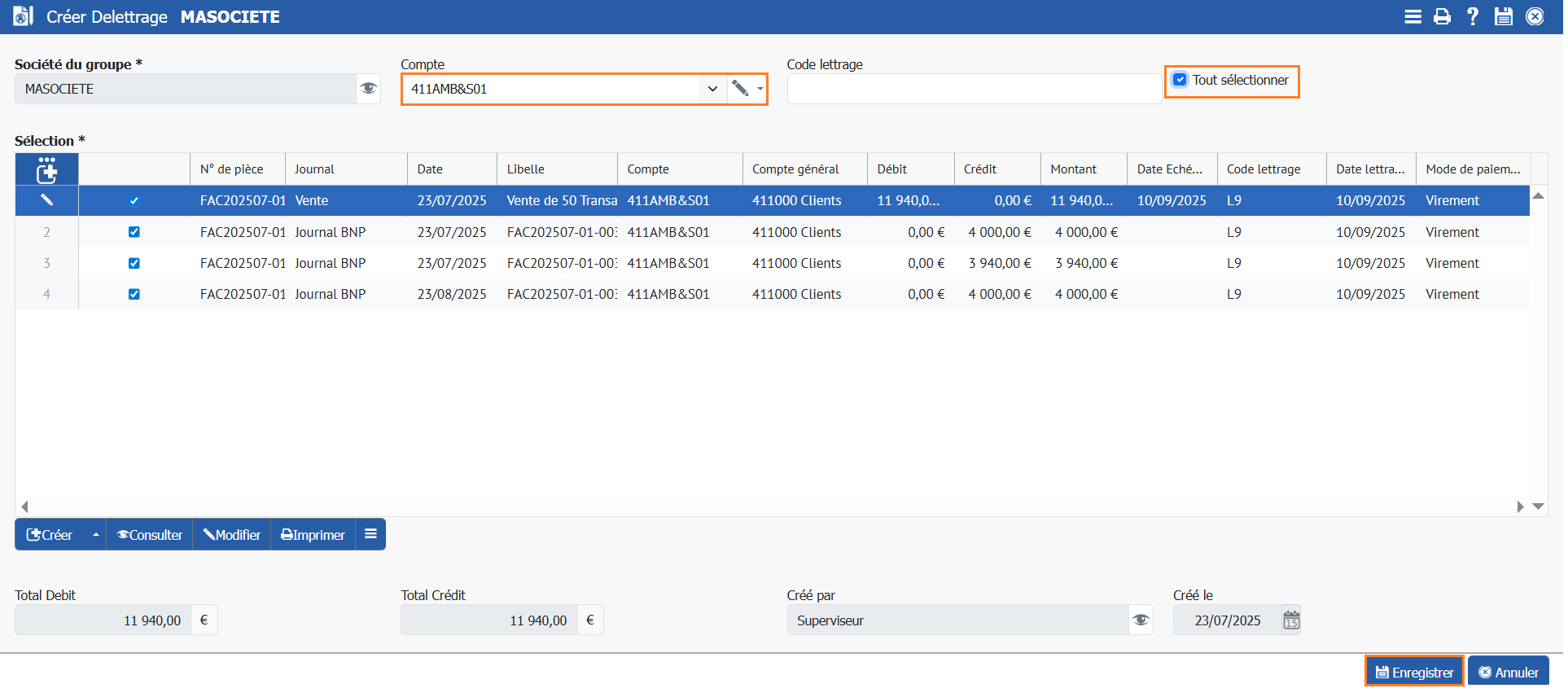Open the hamburger menu in title bar
The image size is (1568, 697).
click(x=1413, y=16)
